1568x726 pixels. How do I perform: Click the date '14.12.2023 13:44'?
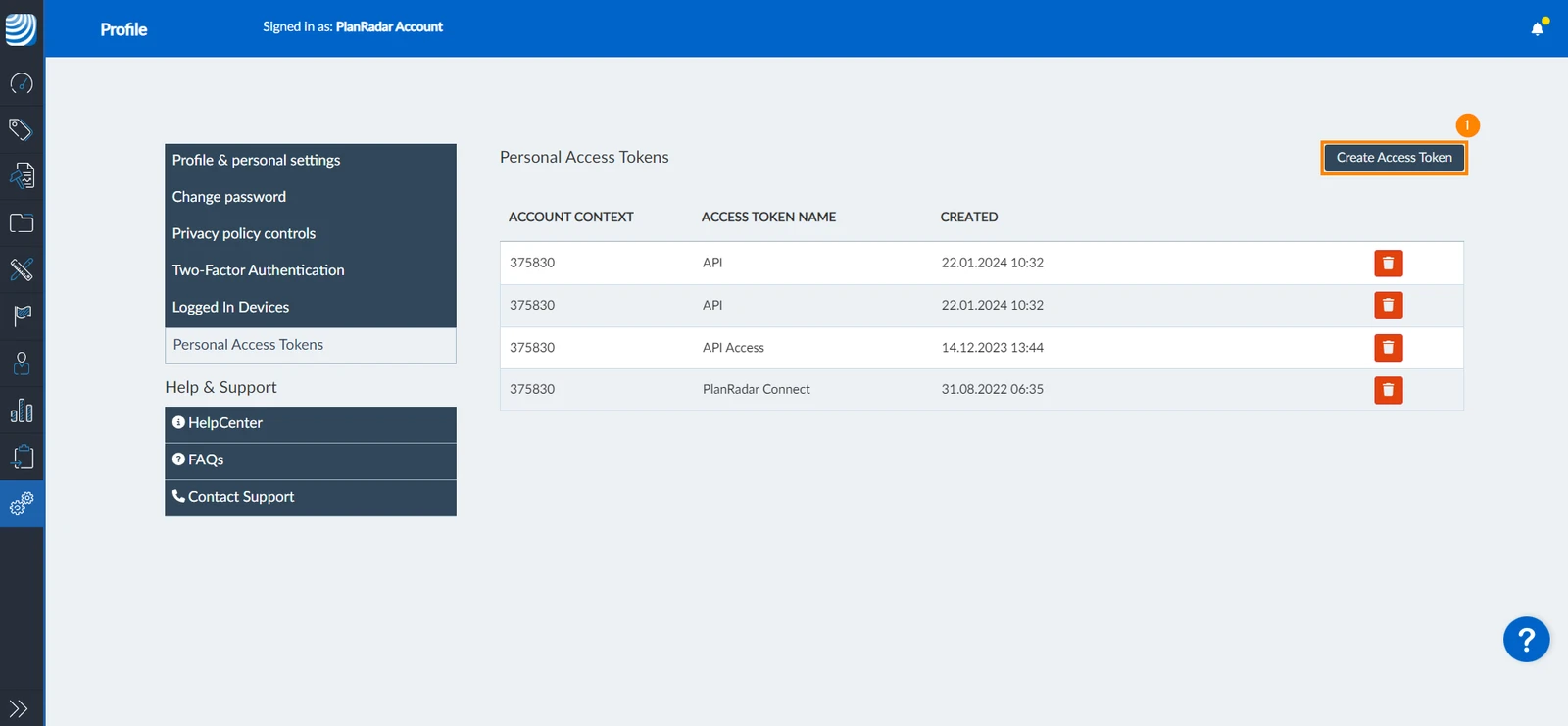pyautogui.click(x=992, y=348)
